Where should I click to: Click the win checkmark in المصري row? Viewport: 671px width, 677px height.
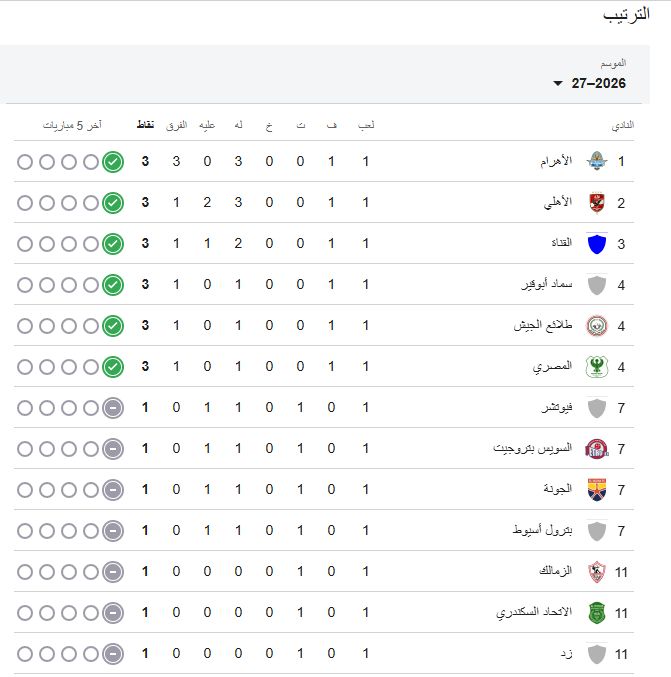113,367
